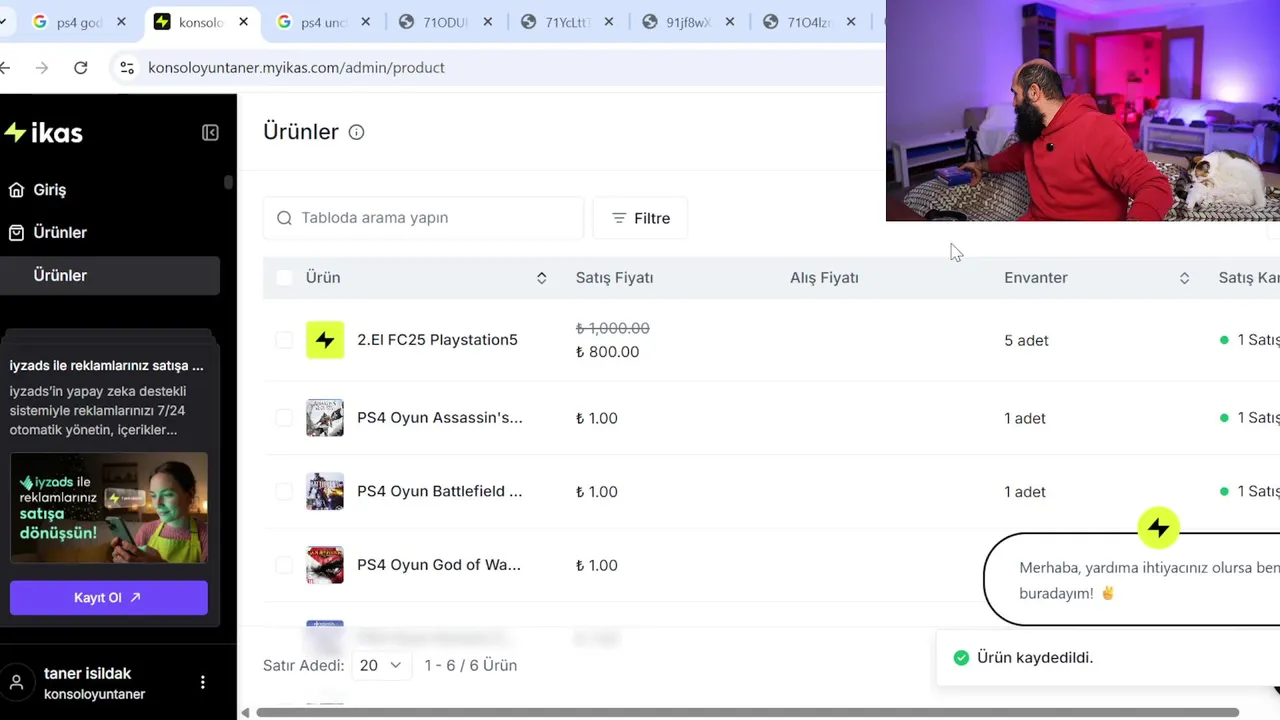Click the Assassin's Creed product thumbnail

point(325,417)
